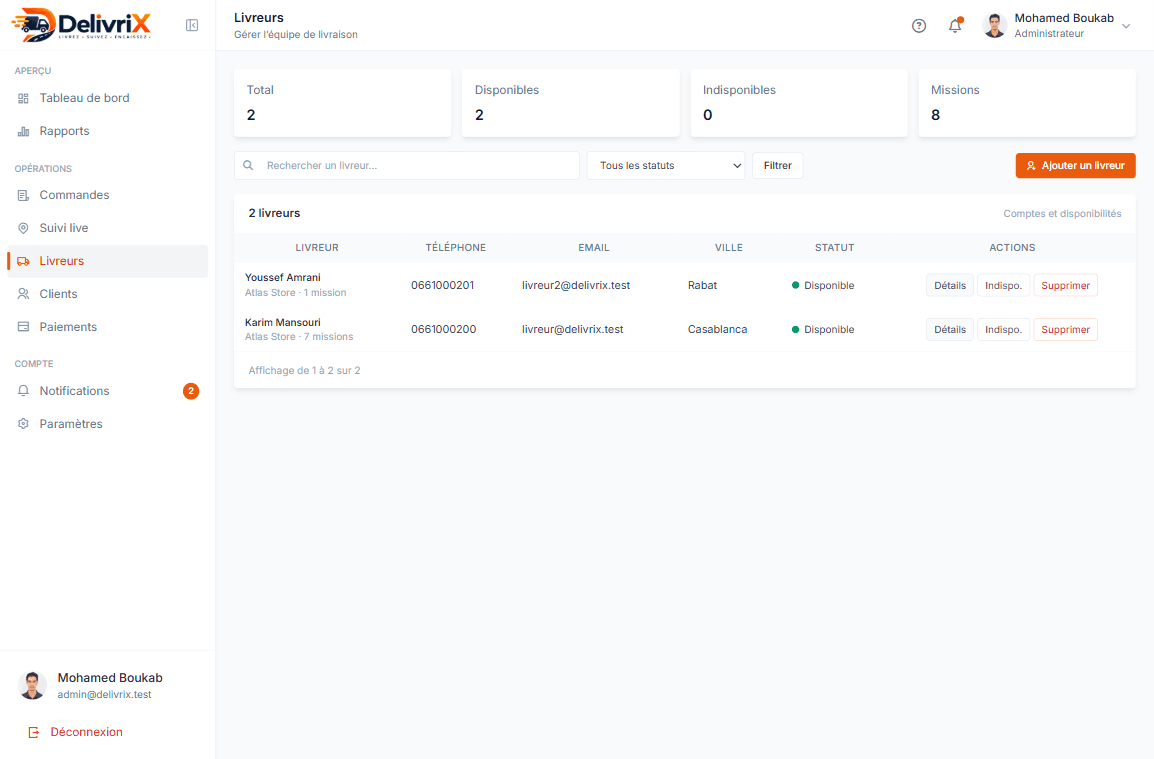Select Livreurs menu item

(107, 261)
